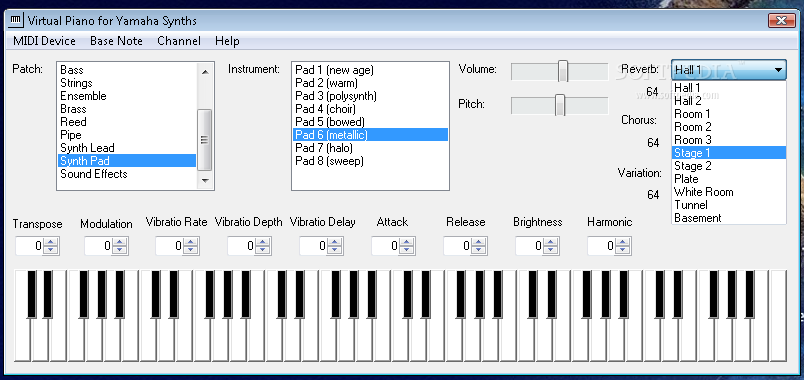Click the Brightness number field

(530, 246)
